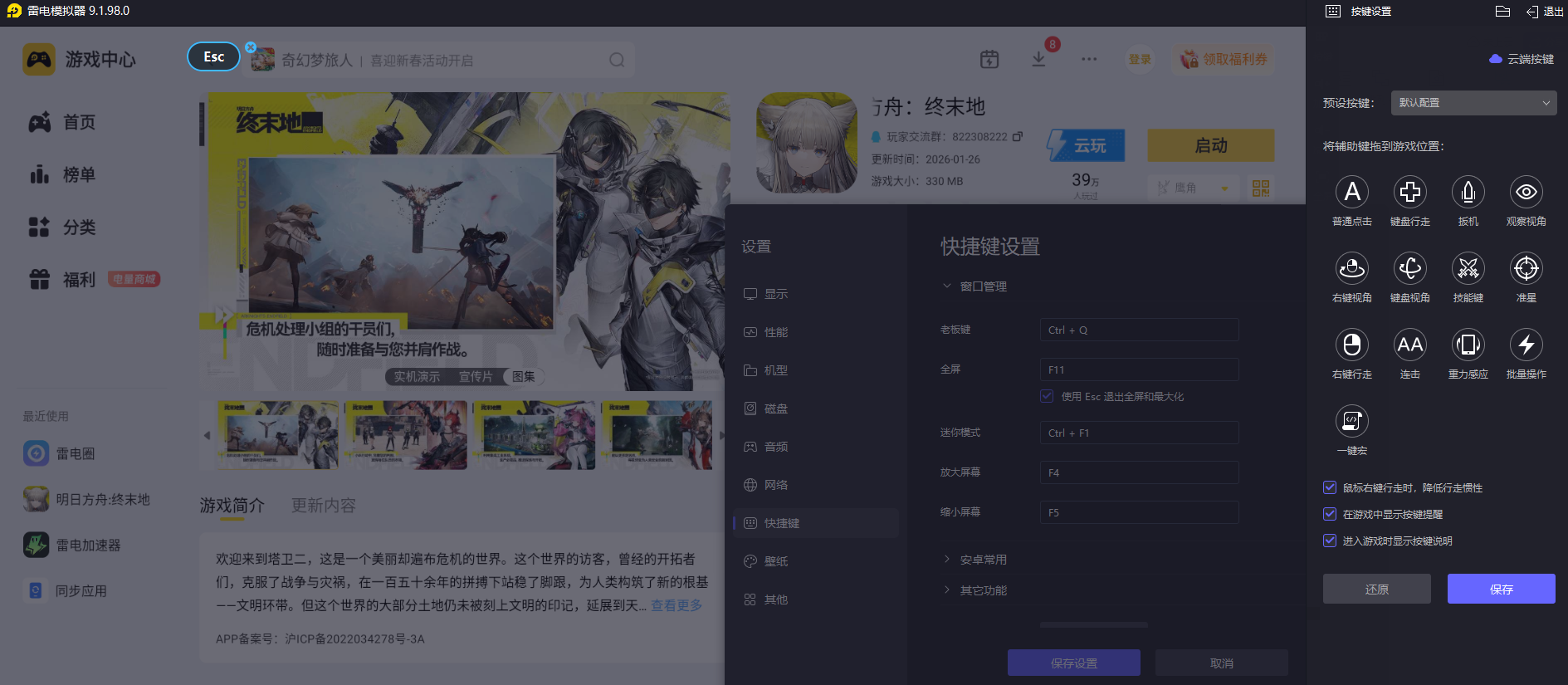Open 榜单 rankings in sidebar
This screenshot has width=1568, height=685.
coord(62,174)
